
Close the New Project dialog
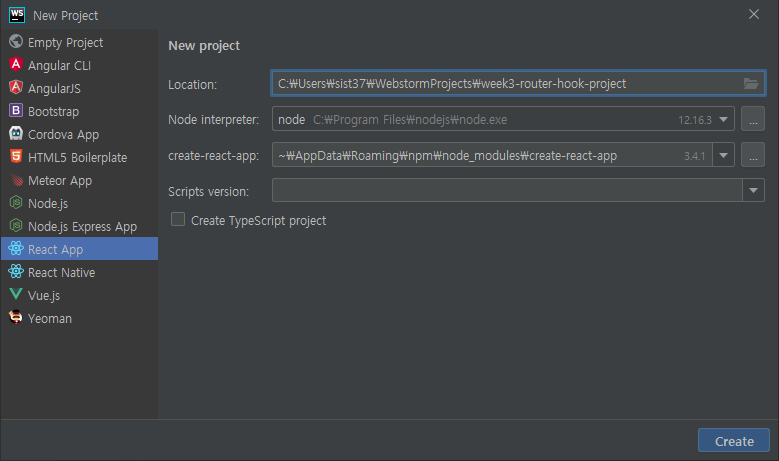coord(754,14)
